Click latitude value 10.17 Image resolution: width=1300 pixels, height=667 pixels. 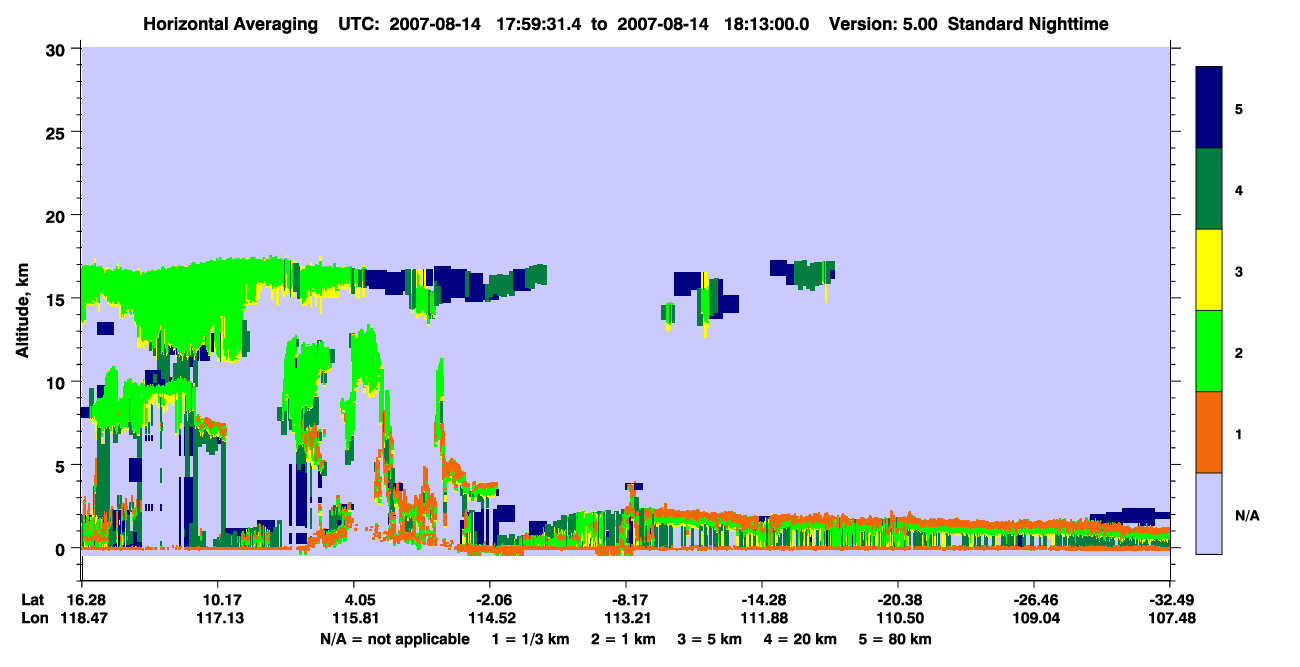point(217,600)
